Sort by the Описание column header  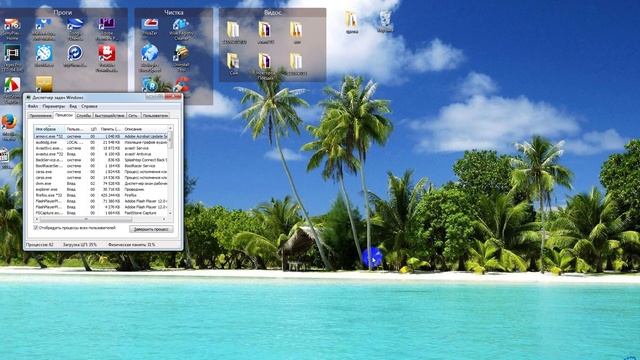tap(145, 129)
